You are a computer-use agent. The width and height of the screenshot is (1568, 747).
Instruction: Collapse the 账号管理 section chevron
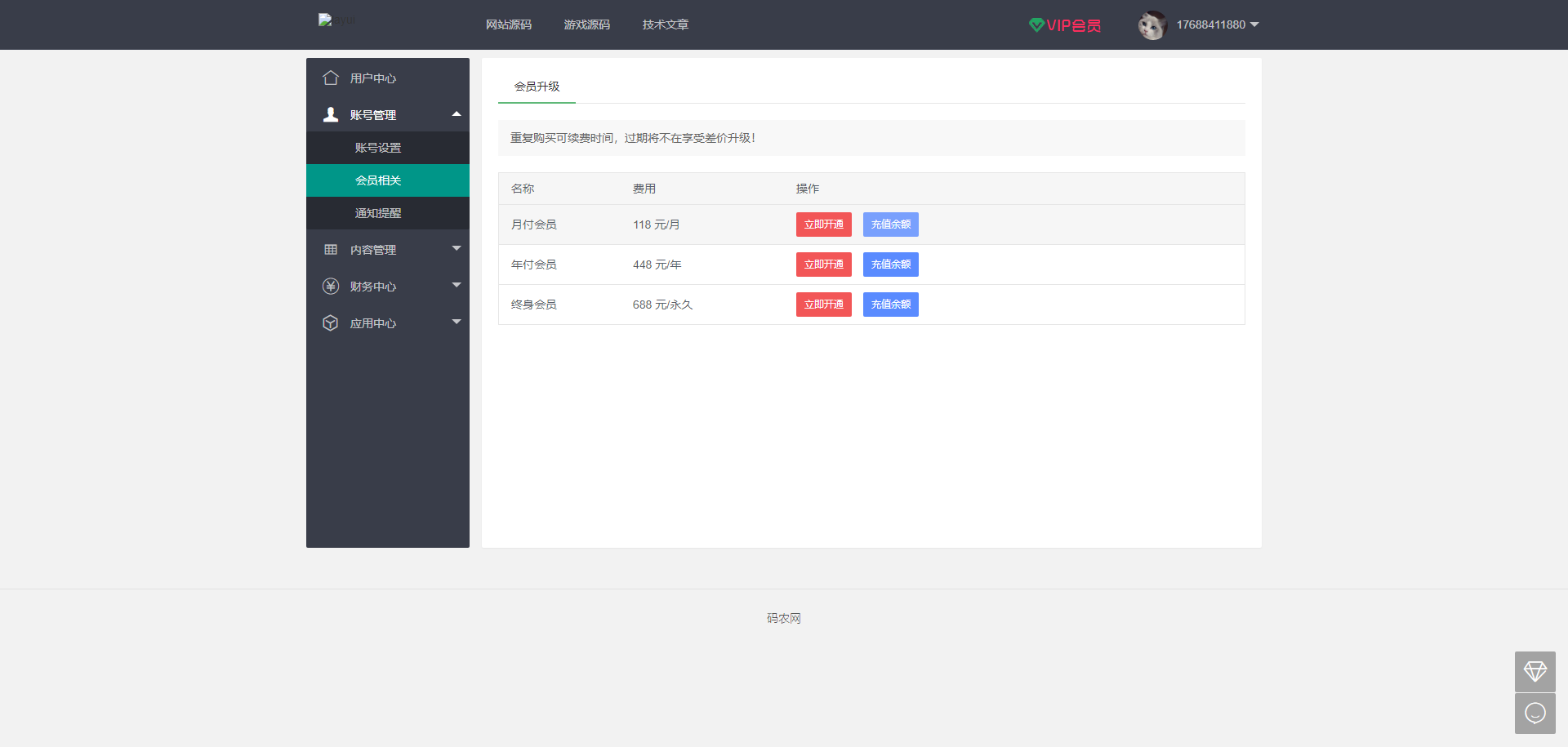click(457, 113)
